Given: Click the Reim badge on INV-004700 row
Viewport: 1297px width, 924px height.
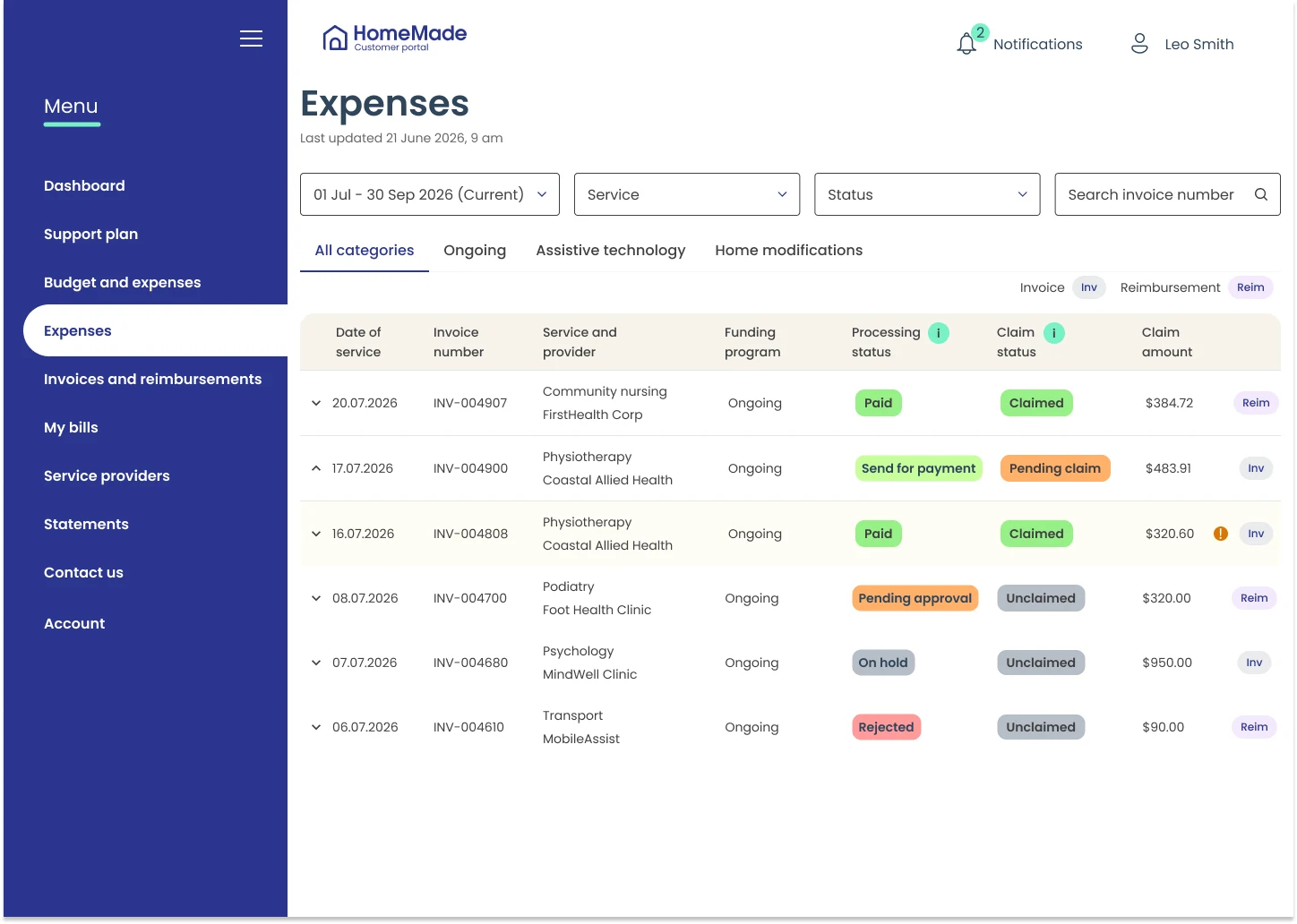Looking at the screenshot, I should click(1254, 598).
